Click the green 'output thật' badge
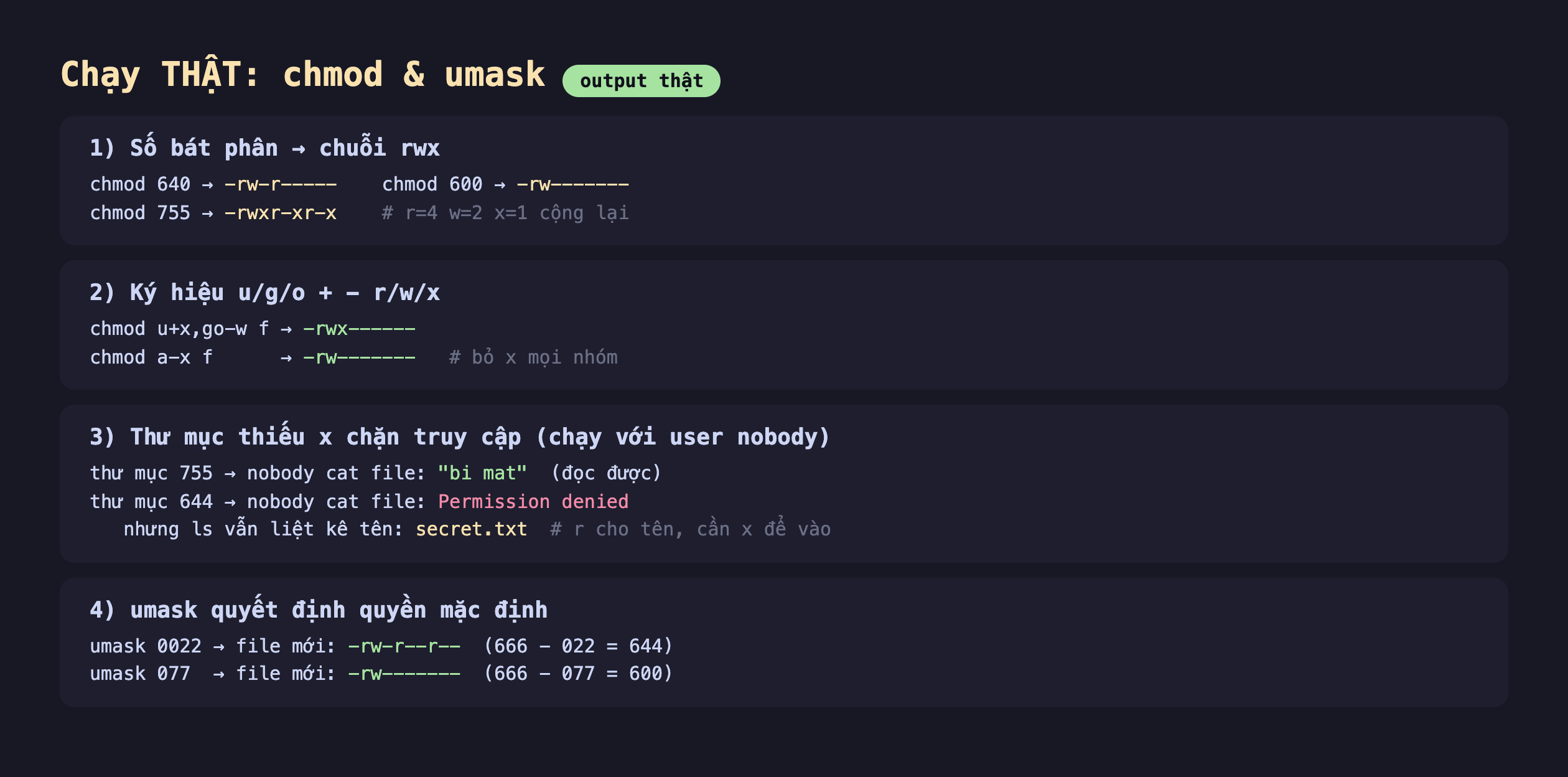The height and width of the screenshot is (777, 1568). click(641, 81)
